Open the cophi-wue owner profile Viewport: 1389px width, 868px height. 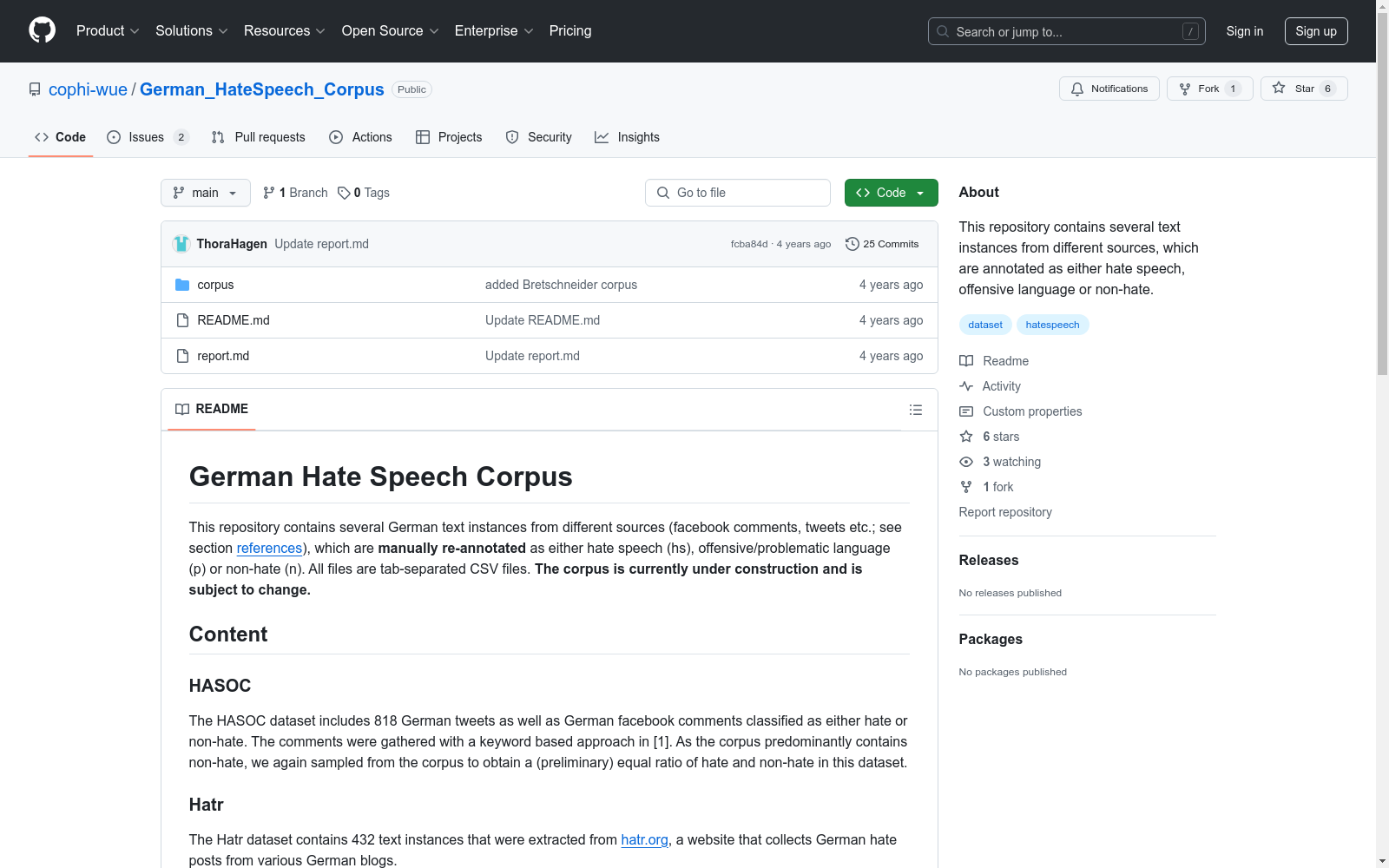point(88,89)
